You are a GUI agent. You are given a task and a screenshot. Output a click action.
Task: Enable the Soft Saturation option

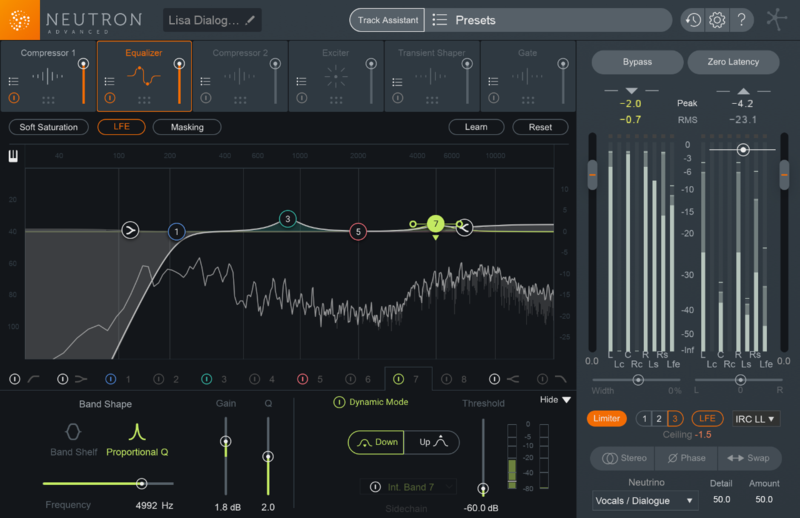click(49, 127)
